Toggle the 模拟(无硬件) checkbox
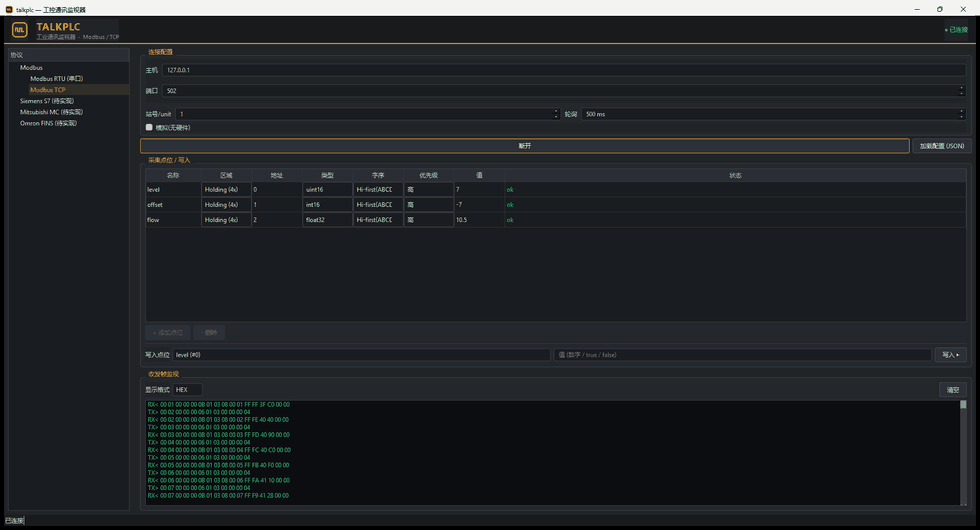This screenshot has width=980, height=530. (x=149, y=128)
